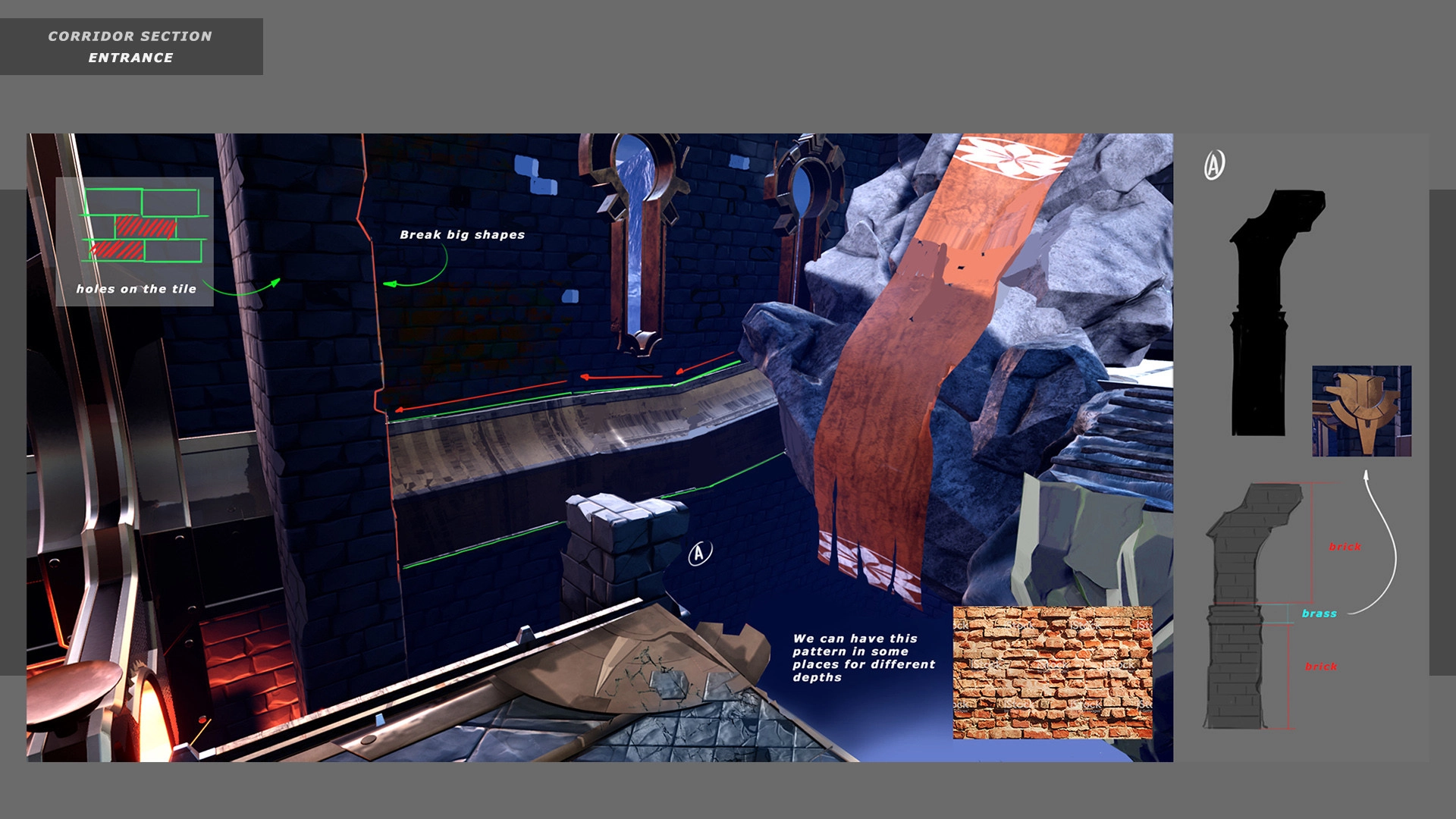Click the upper red 'brick' label
1456x819 pixels.
[x=1345, y=547]
